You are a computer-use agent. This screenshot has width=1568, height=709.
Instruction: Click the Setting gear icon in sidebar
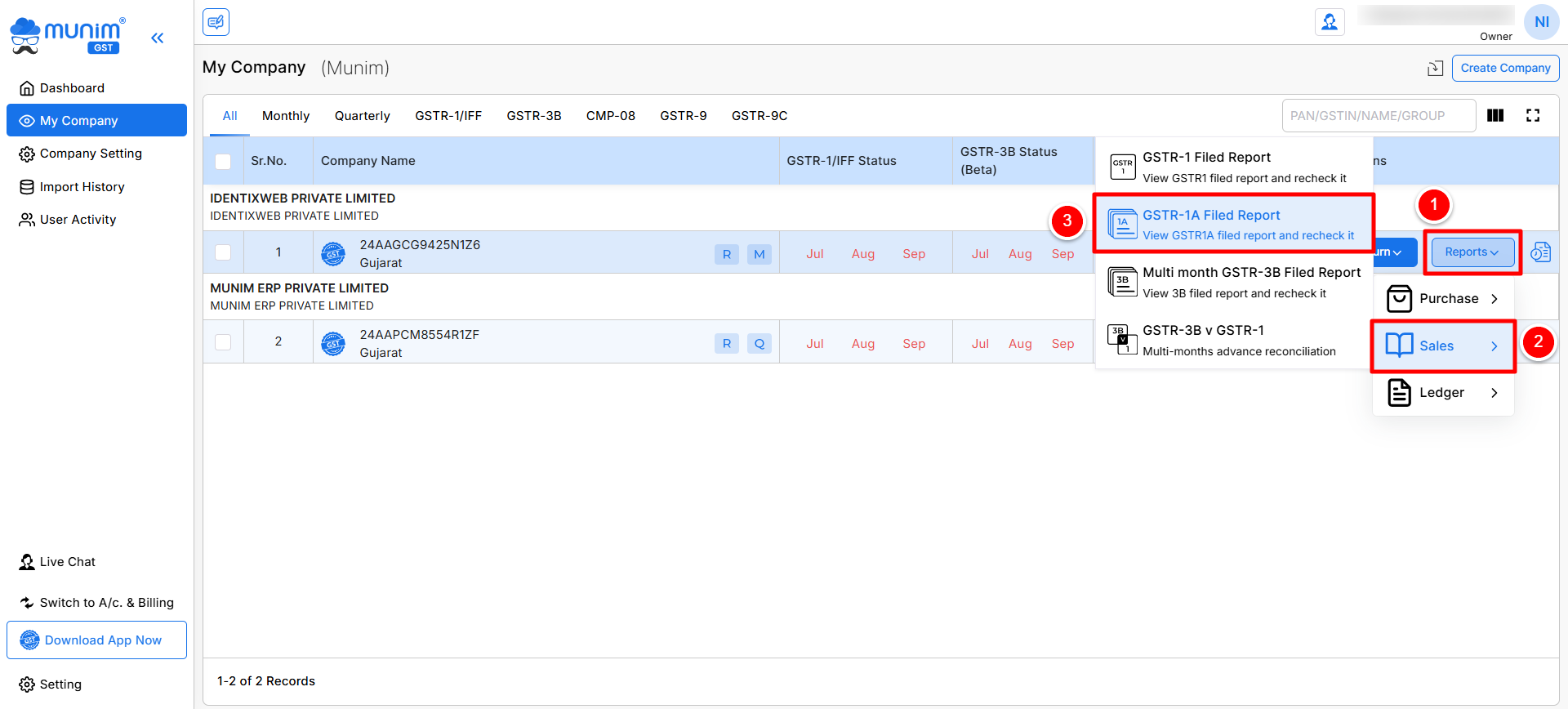(27, 684)
